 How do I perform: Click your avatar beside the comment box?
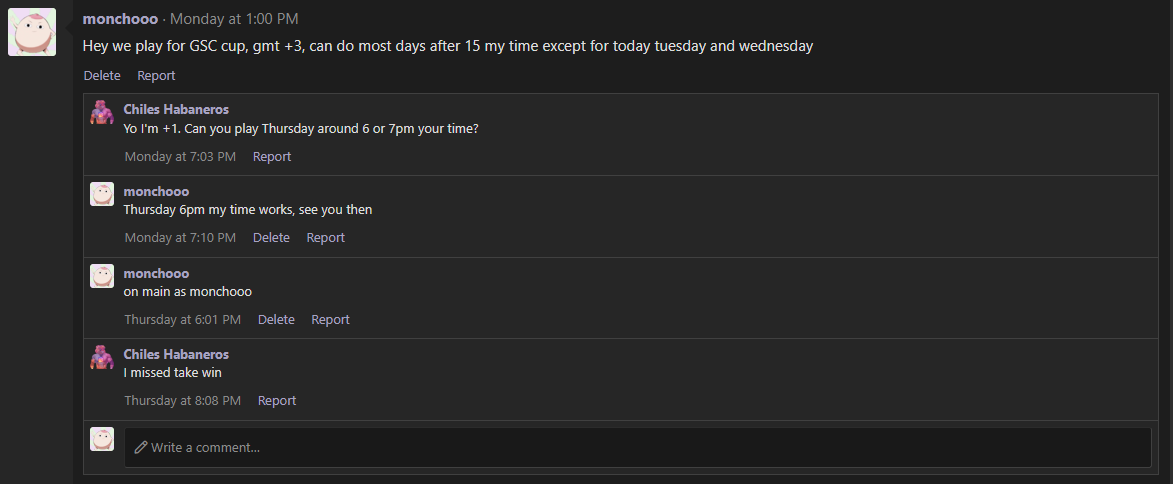coord(102,439)
